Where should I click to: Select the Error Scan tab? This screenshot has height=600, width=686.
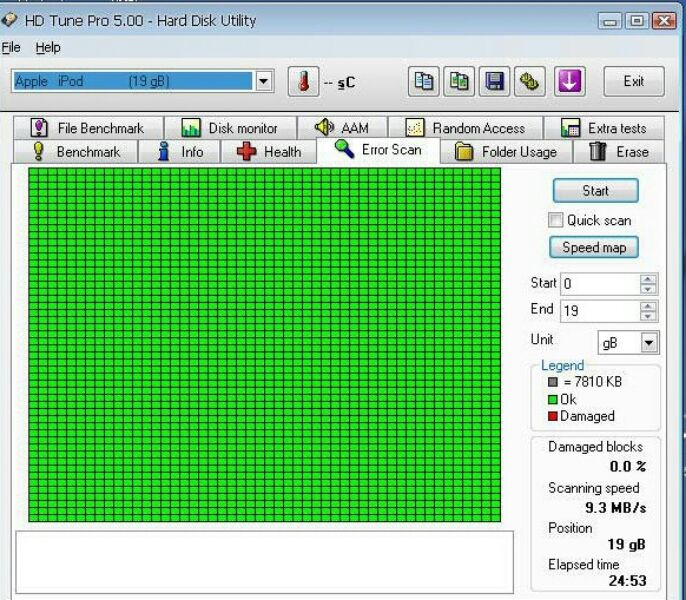(378, 150)
